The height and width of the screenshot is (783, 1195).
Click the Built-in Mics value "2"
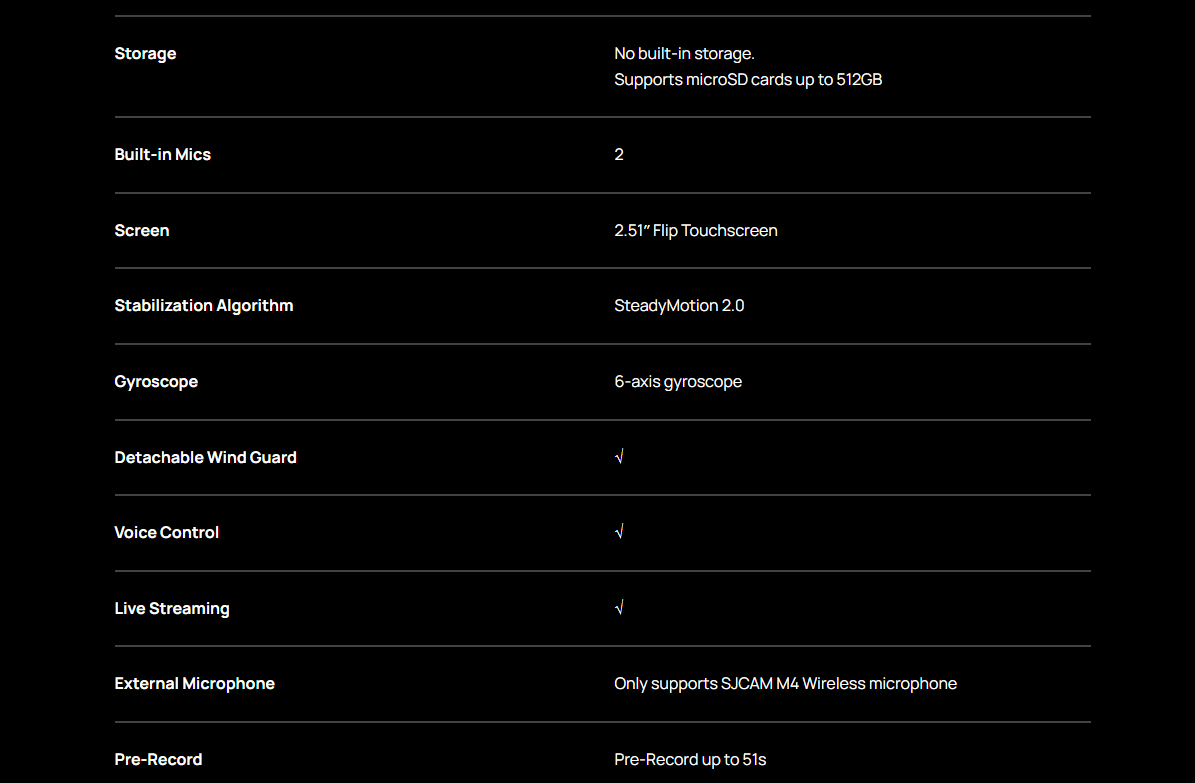click(619, 155)
